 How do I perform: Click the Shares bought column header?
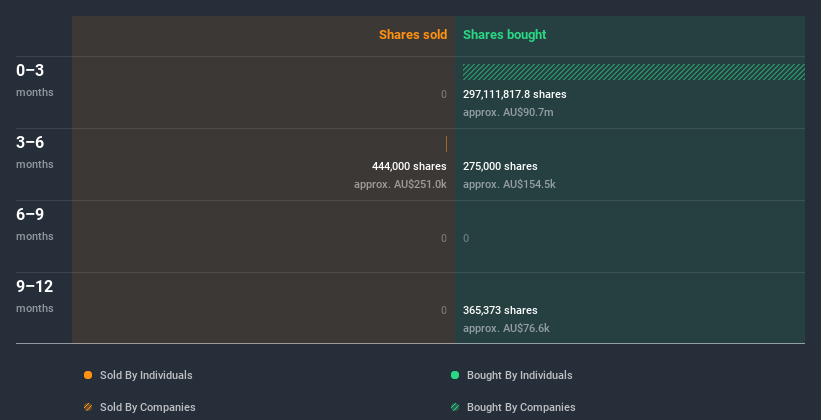pos(504,35)
